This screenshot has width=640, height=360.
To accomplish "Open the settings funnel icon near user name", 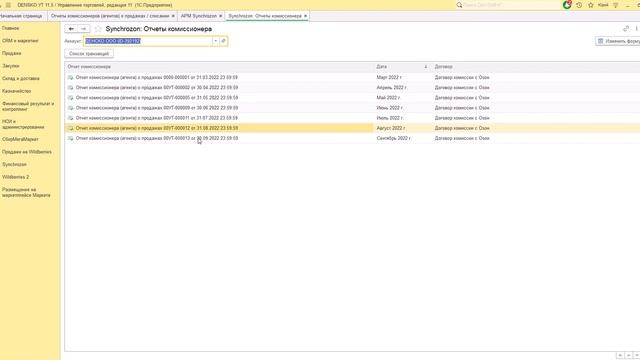I will coord(616,5).
